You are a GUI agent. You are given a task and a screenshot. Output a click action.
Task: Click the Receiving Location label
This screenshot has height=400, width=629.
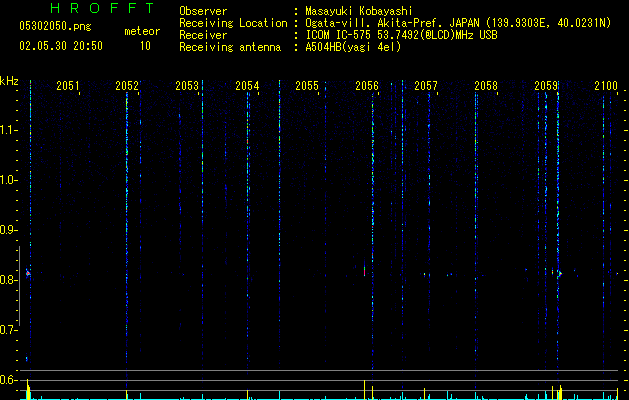coord(233,23)
